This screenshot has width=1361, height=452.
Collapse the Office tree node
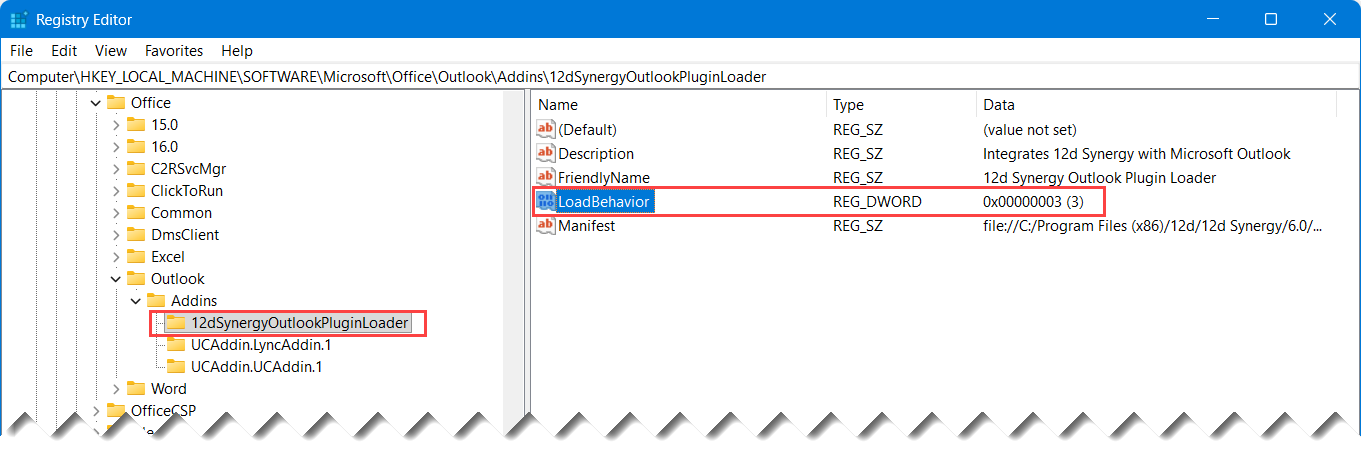[x=96, y=103]
